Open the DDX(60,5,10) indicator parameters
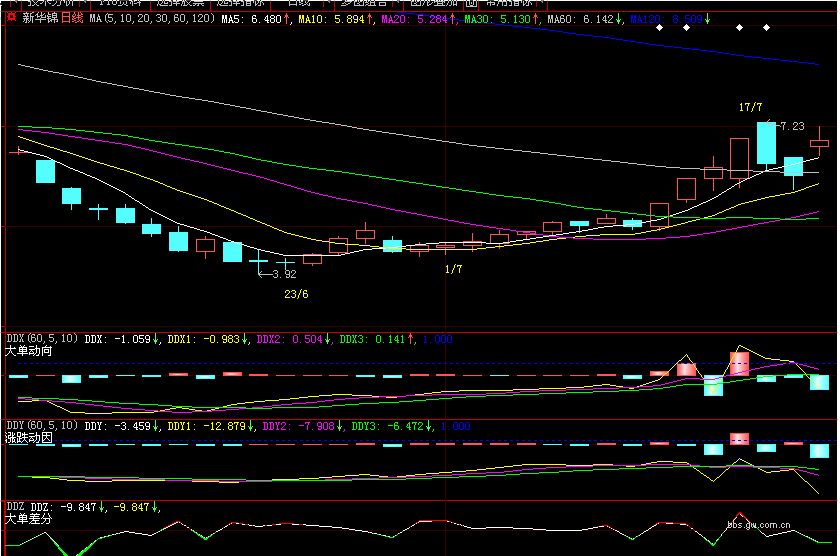Screen dimensions: 840x556 (42, 339)
